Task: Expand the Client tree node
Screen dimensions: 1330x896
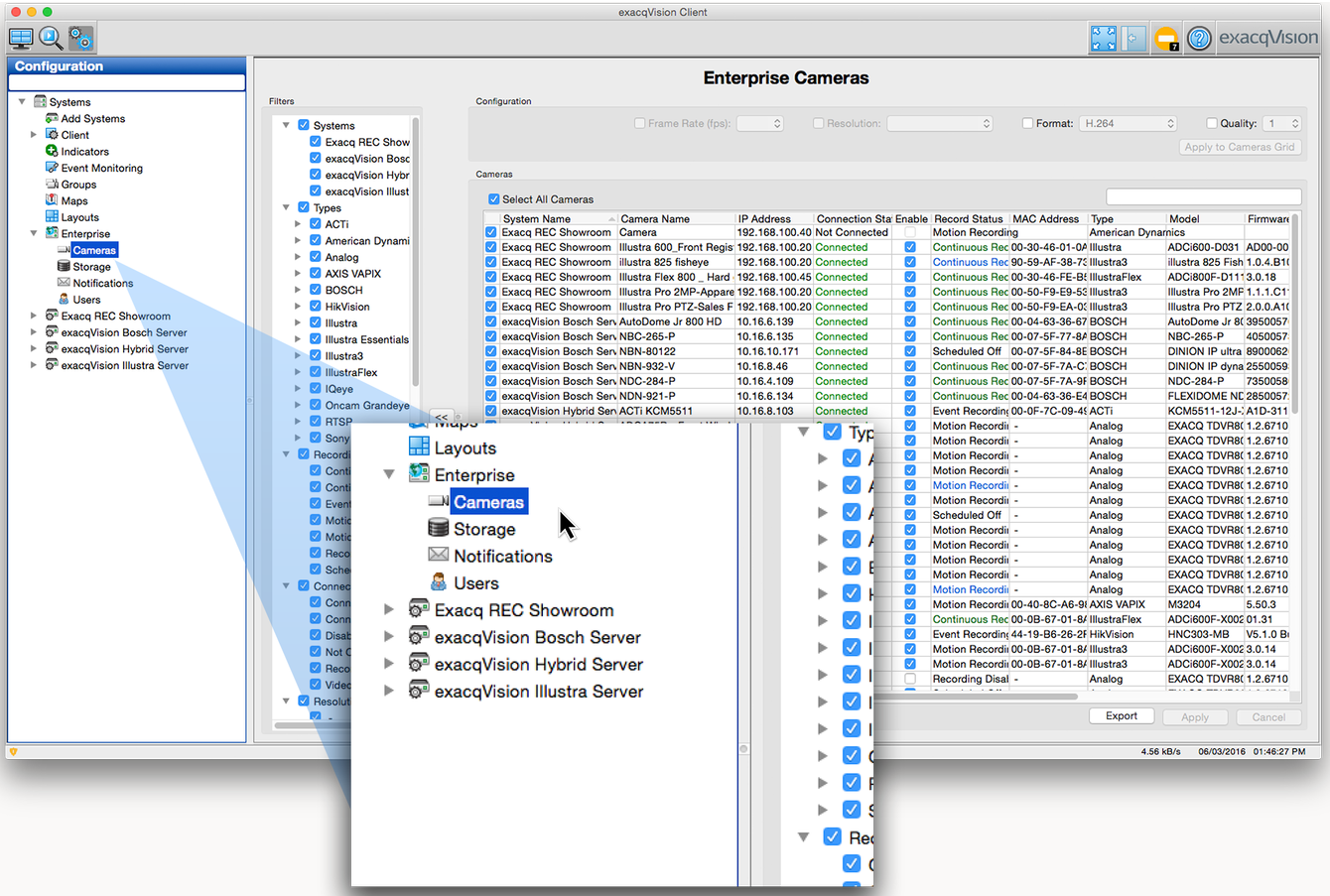Action: pyautogui.click(x=34, y=134)
